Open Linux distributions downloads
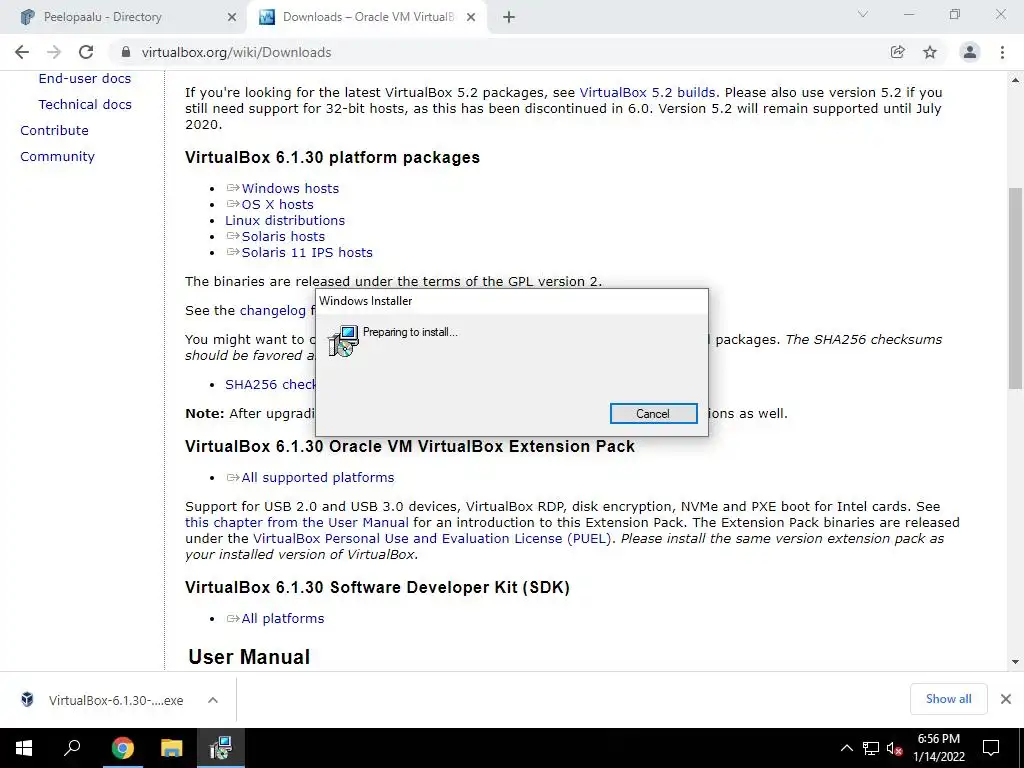 pos(285,221)
